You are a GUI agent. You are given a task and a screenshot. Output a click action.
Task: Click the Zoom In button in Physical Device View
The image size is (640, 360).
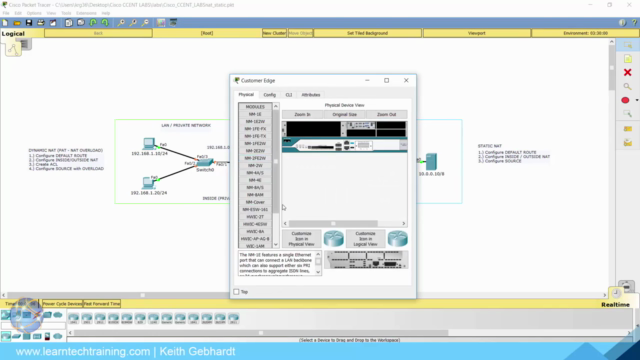(302, 115)
